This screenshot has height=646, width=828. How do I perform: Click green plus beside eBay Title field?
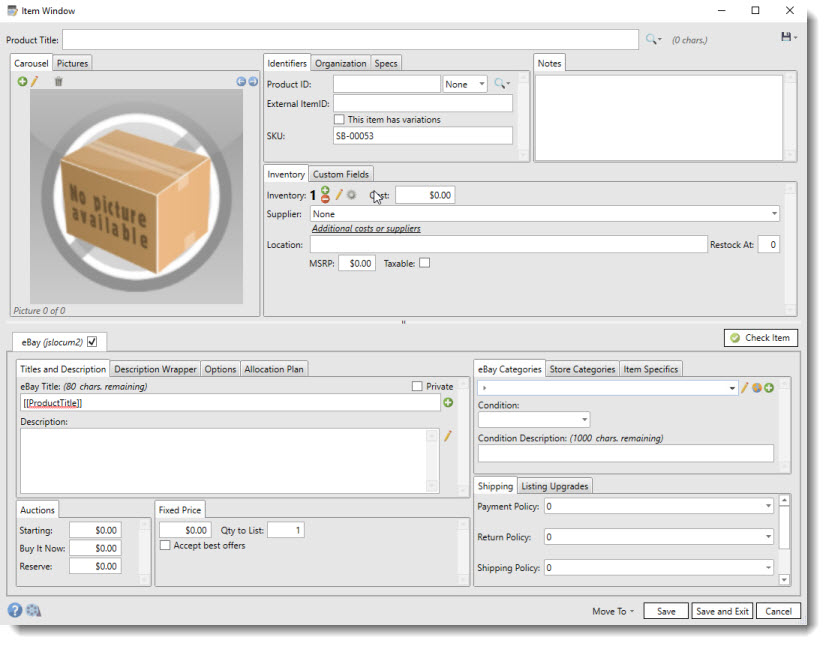pos(448,402)
